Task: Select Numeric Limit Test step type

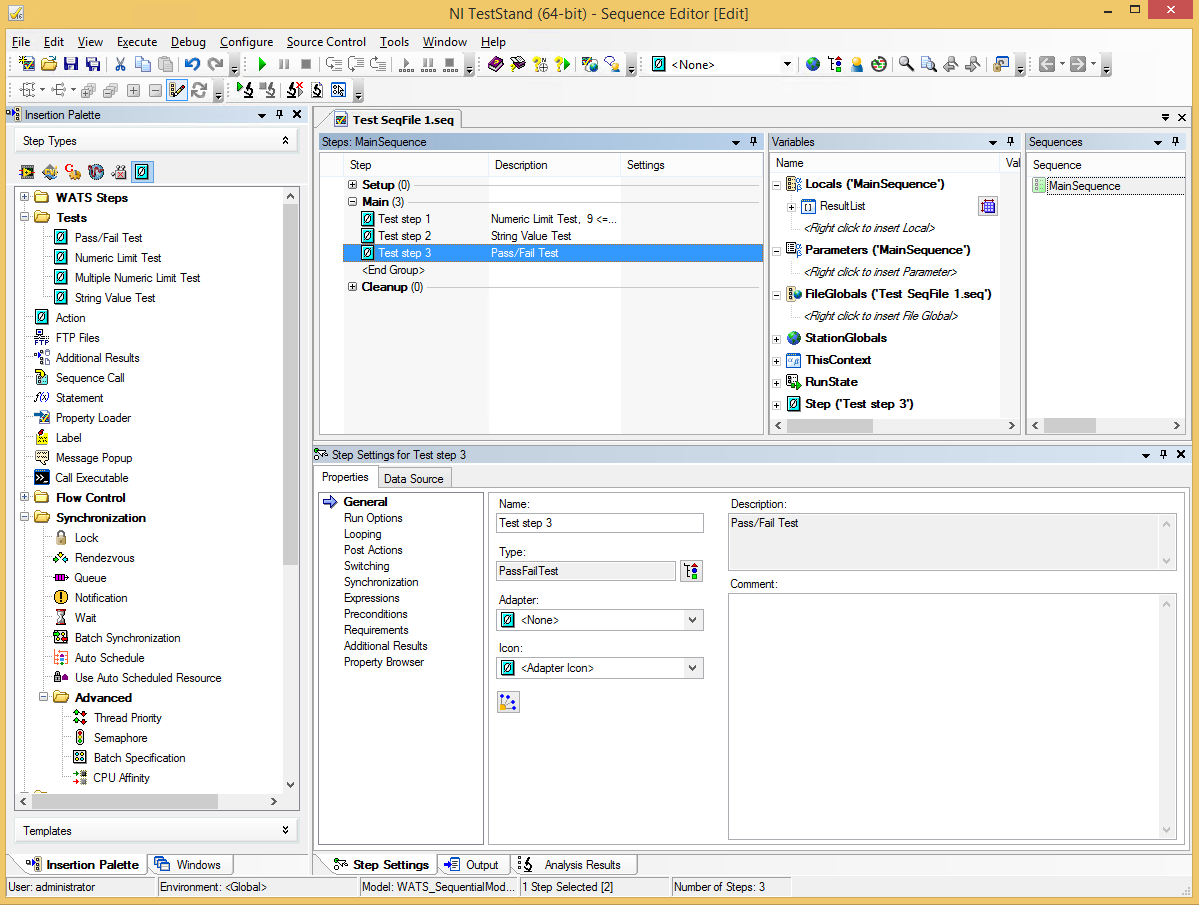Action: 118,258
